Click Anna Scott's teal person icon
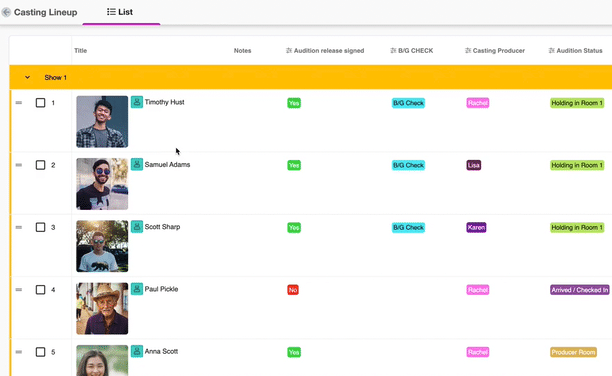This screenshot has width=612, height=376. tap(137, 351)
